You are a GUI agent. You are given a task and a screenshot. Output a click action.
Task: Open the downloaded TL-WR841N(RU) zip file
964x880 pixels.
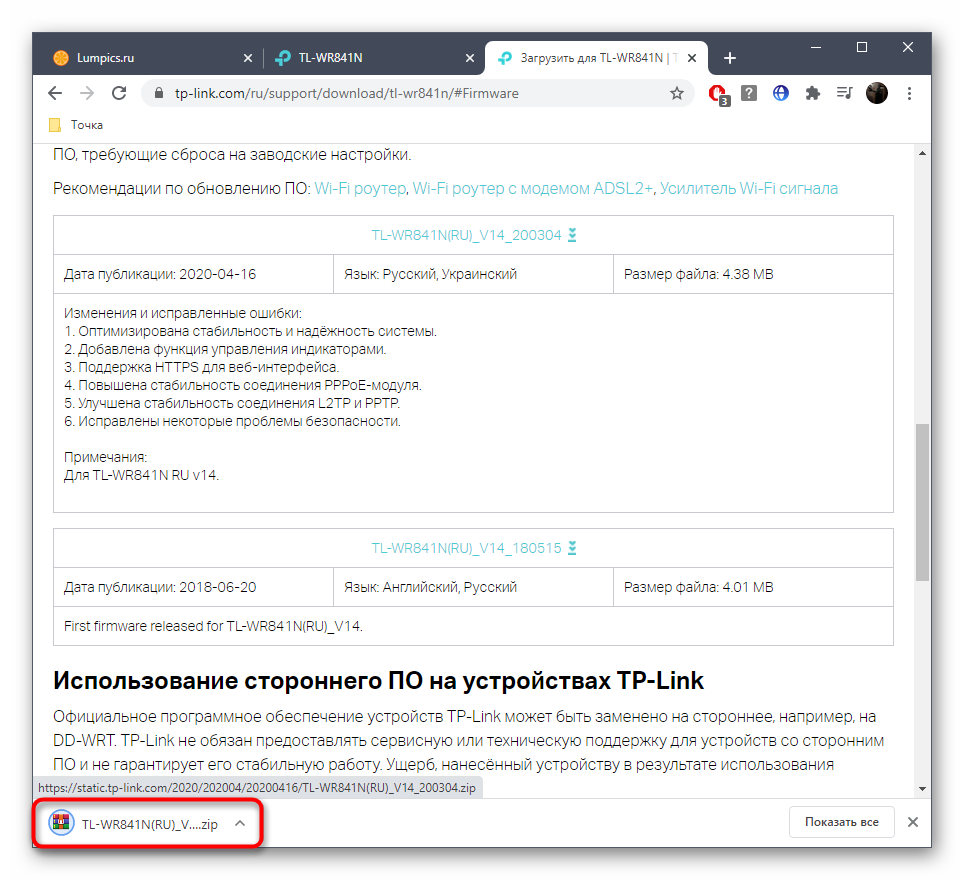click(133, 824)
